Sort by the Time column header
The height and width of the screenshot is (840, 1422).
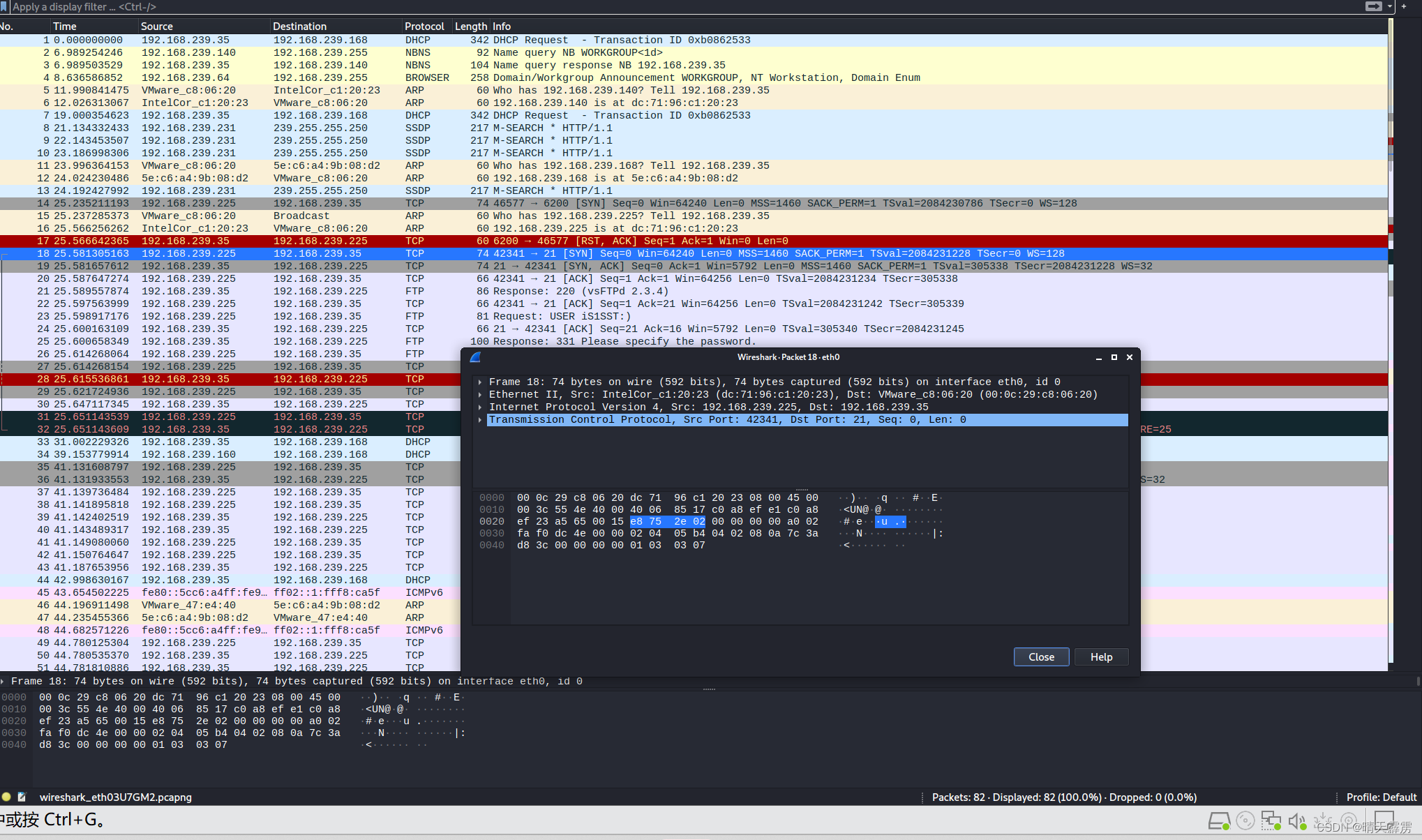[95, 27]
